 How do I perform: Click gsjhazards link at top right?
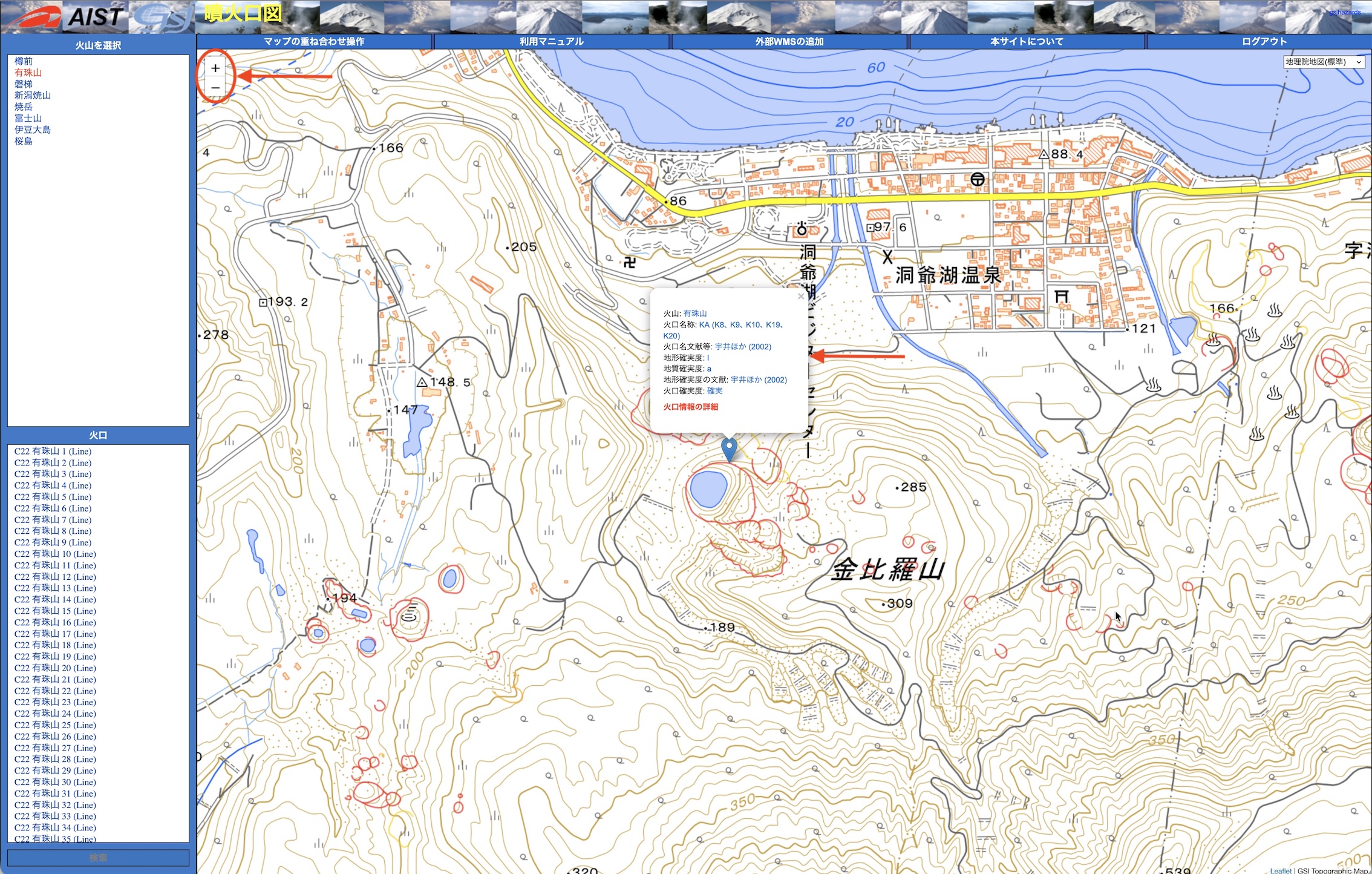1344,12
